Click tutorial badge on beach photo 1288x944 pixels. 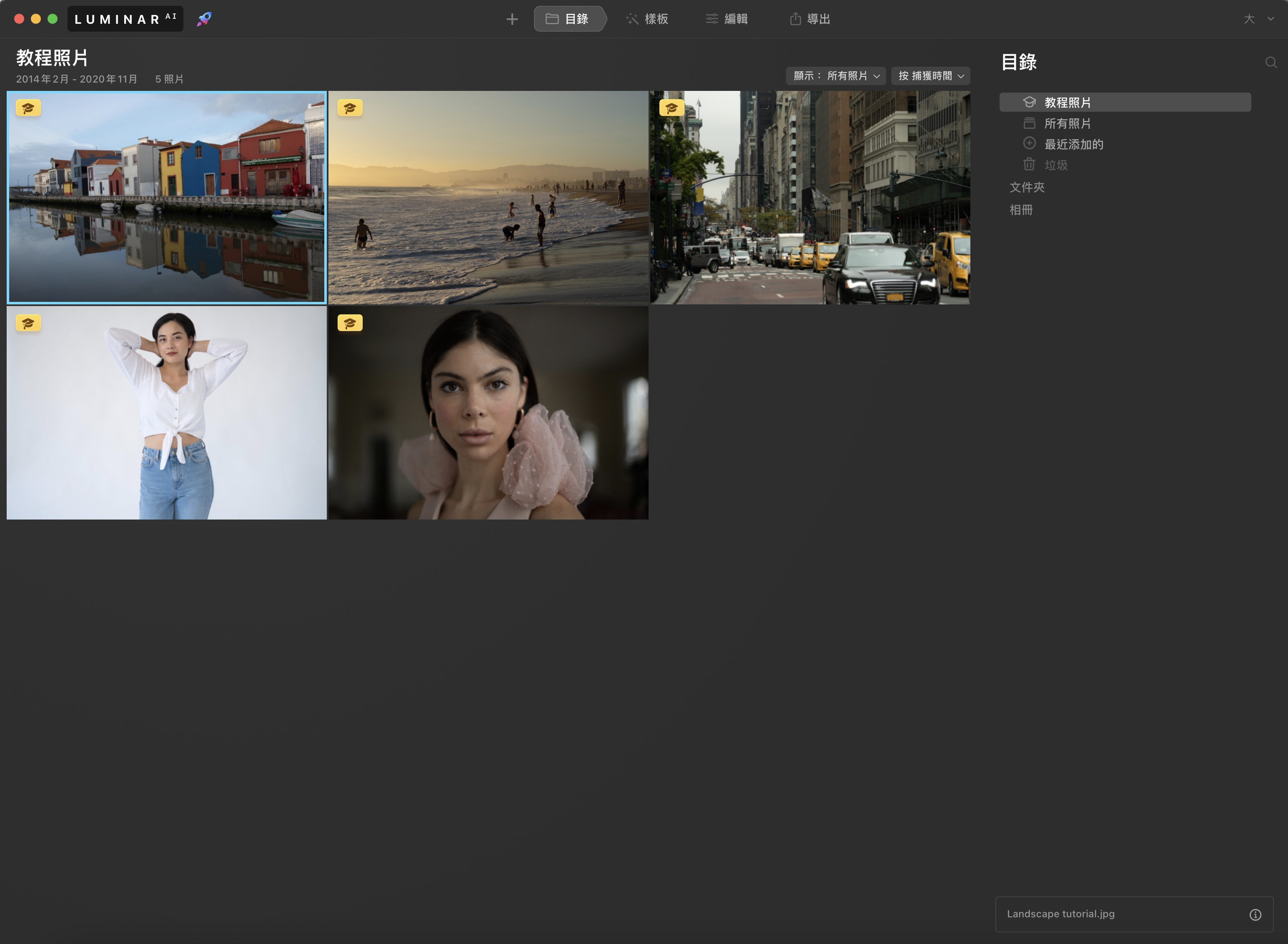[350, 108]
